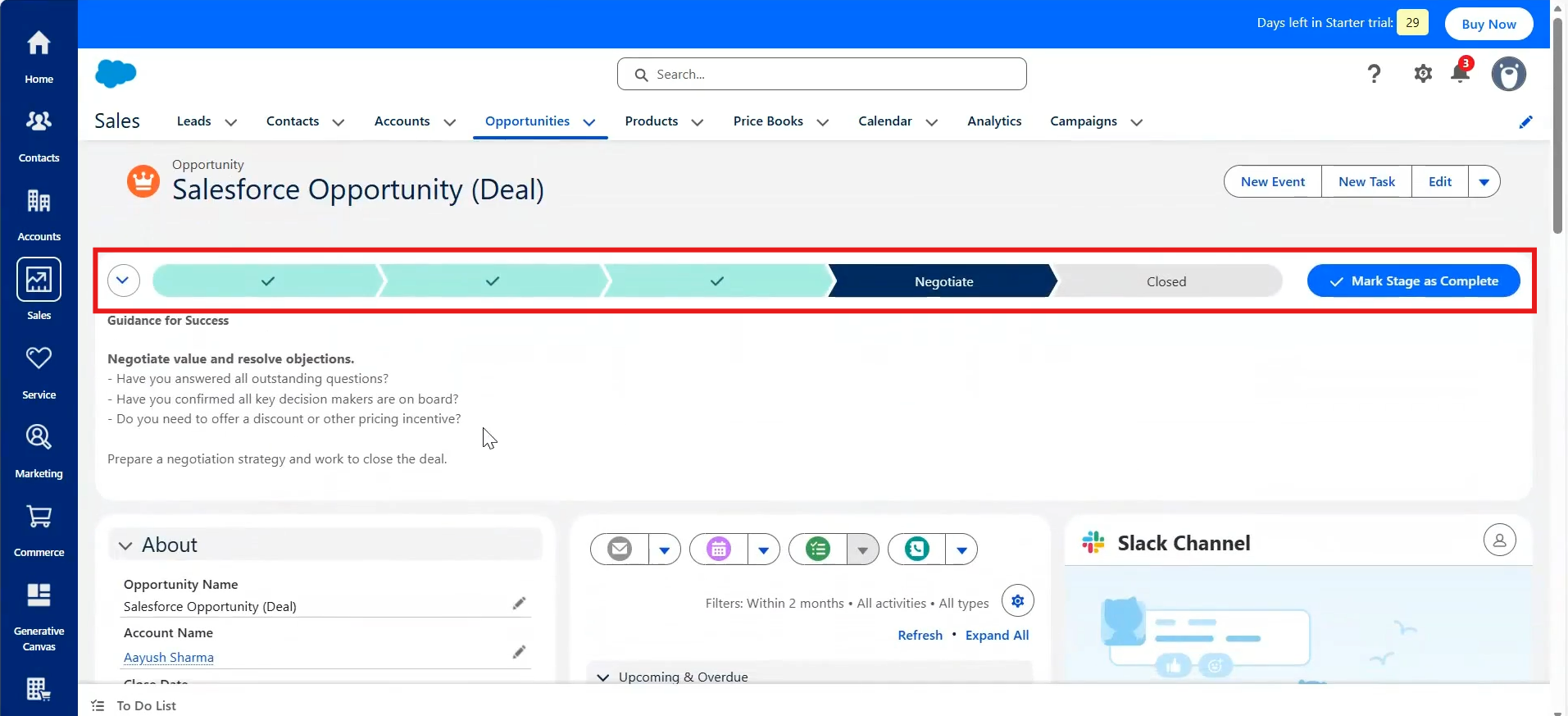Switch to the Analytics tab
The width and height of the screenshot is (1568, 716).
[x=993, y=121]
